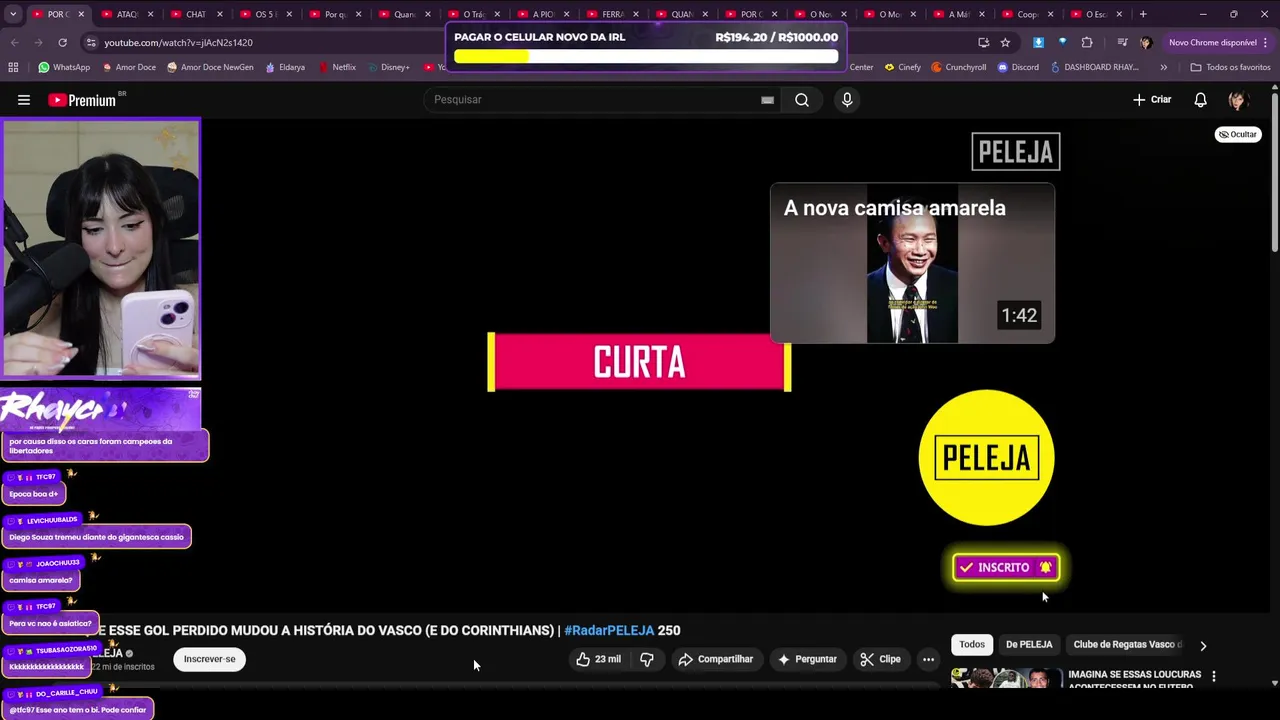Show next filter chips arrow
The width and height of the screenshot is (1280, 720).
tap(1203, 646)
